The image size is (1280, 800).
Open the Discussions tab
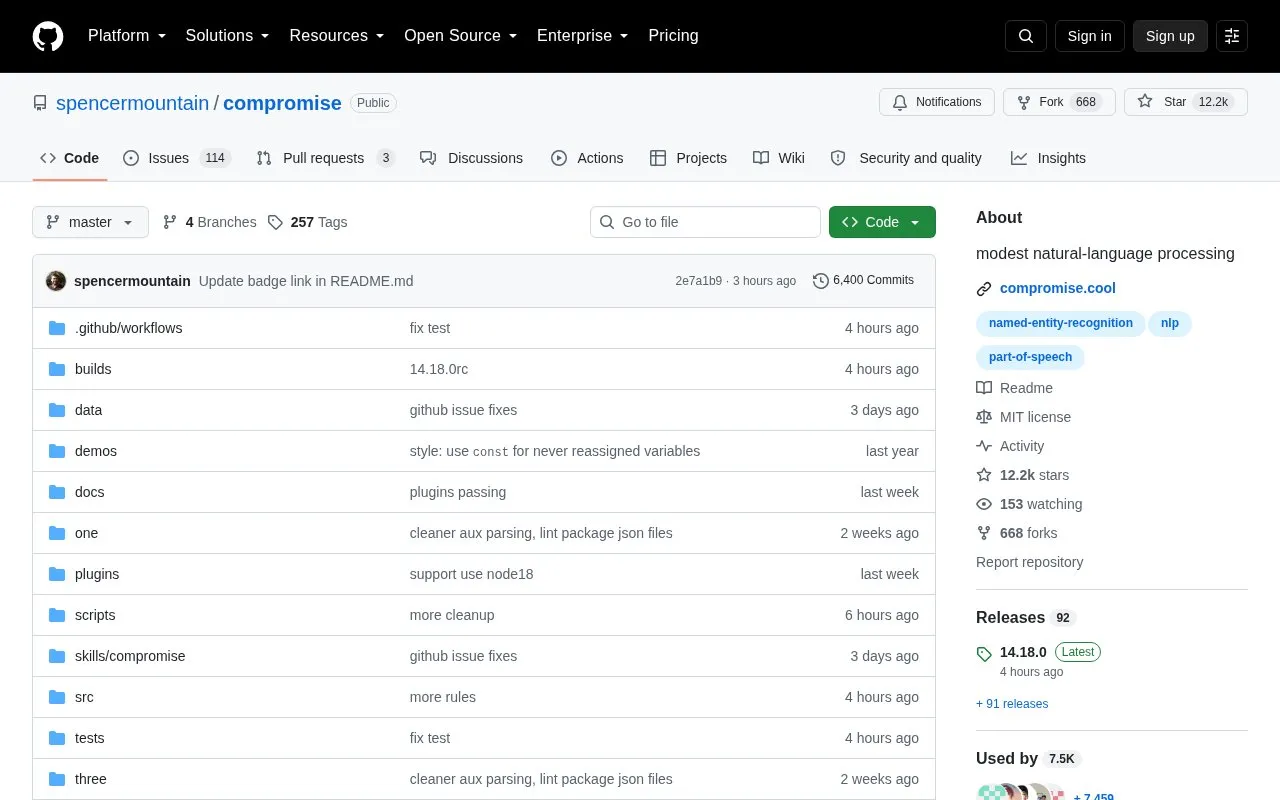471,158
